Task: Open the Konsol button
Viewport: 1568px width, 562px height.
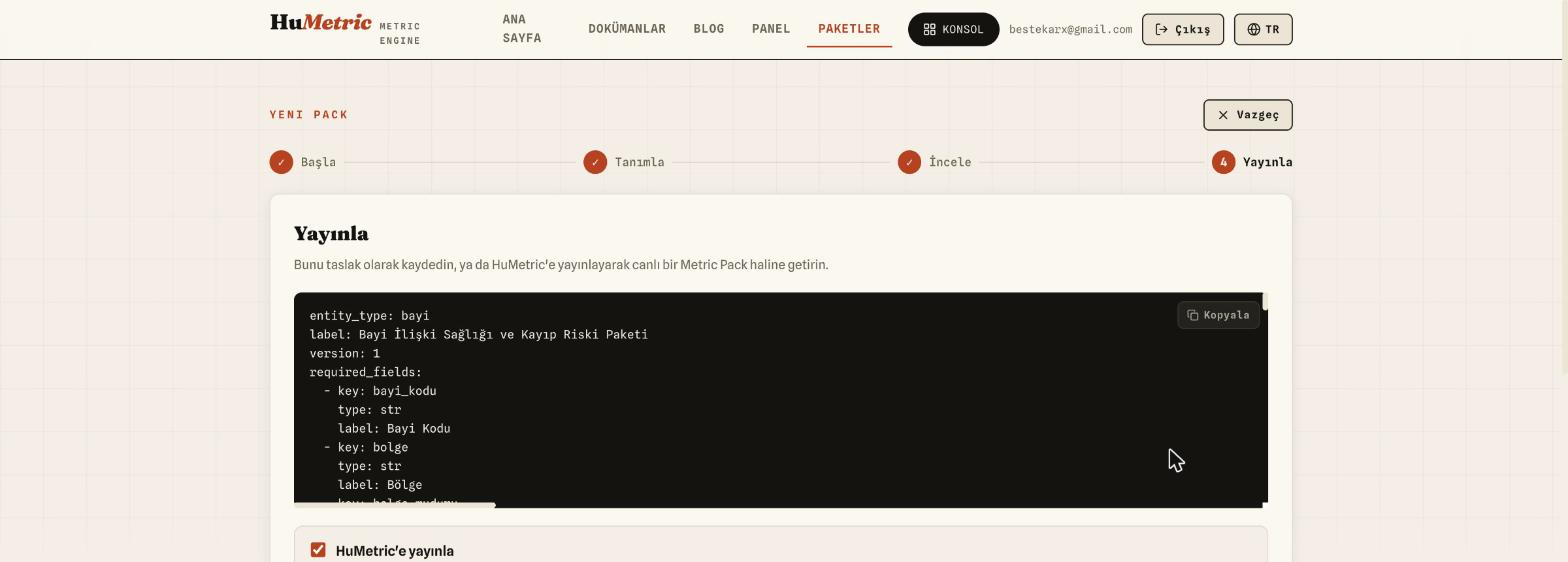Action: 953,29
